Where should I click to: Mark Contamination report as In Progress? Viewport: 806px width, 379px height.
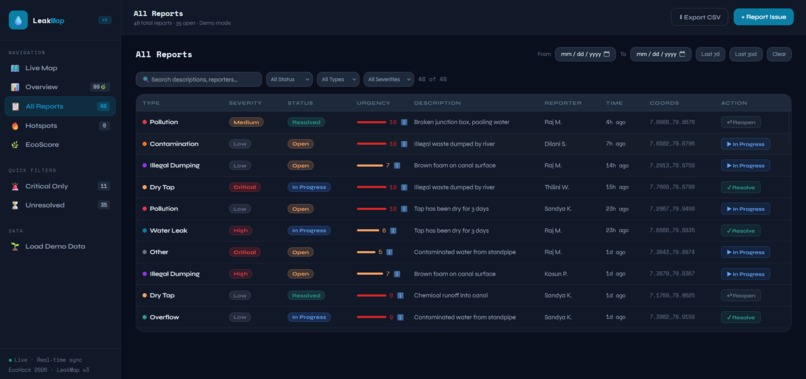click(x=745, y=144)
